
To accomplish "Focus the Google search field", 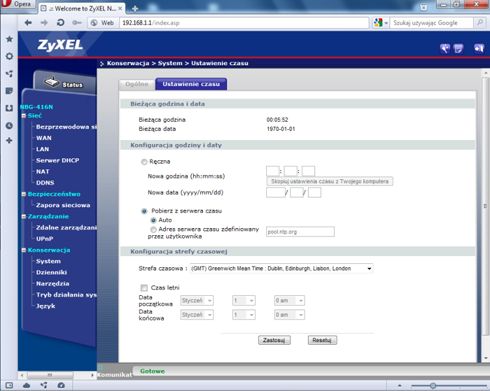I will [x=432, y=23].
